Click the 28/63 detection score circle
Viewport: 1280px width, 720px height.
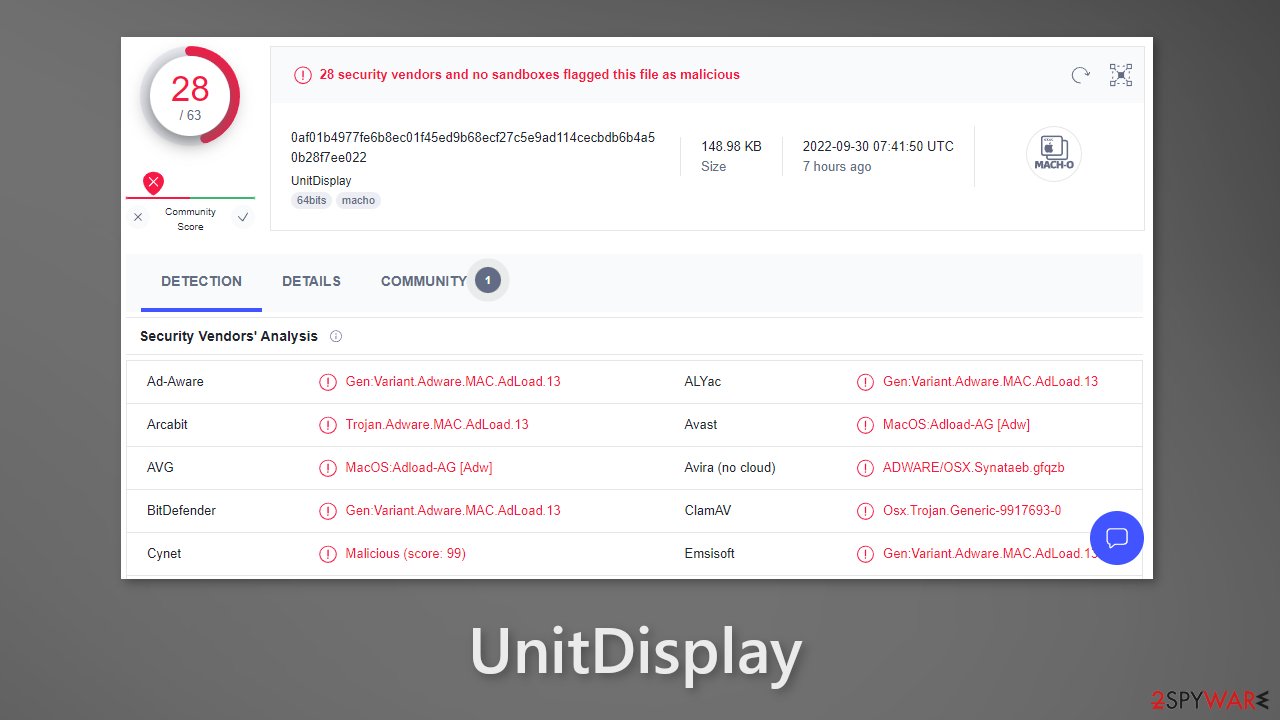[190, 95]
